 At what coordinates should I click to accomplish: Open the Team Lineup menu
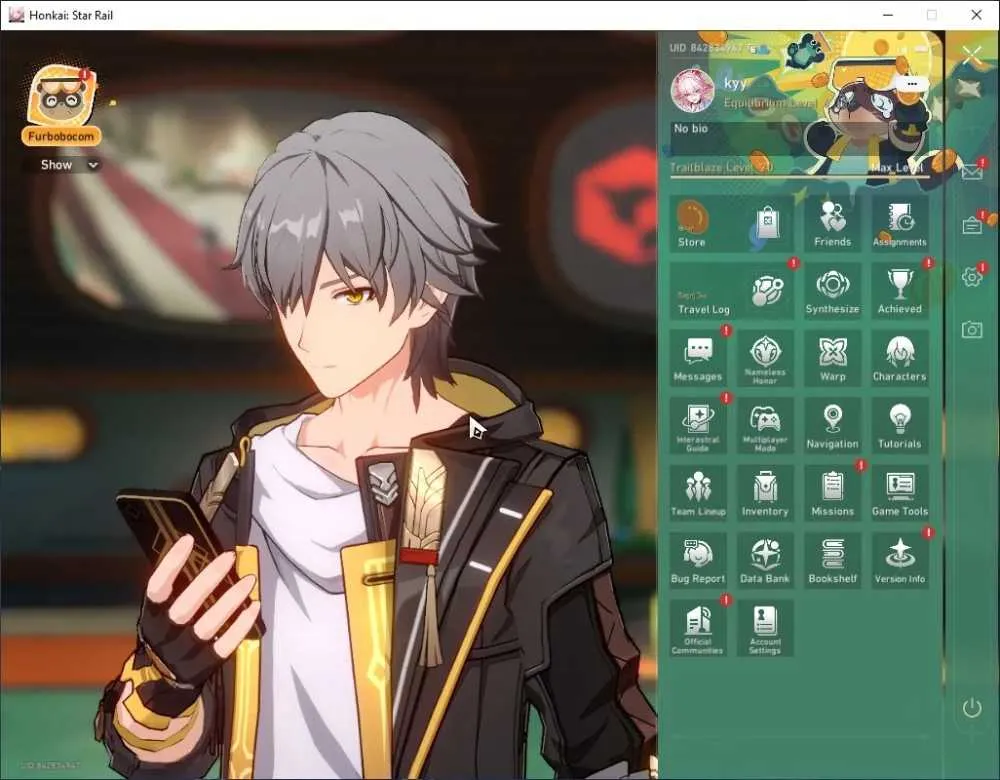click(698, 494)
